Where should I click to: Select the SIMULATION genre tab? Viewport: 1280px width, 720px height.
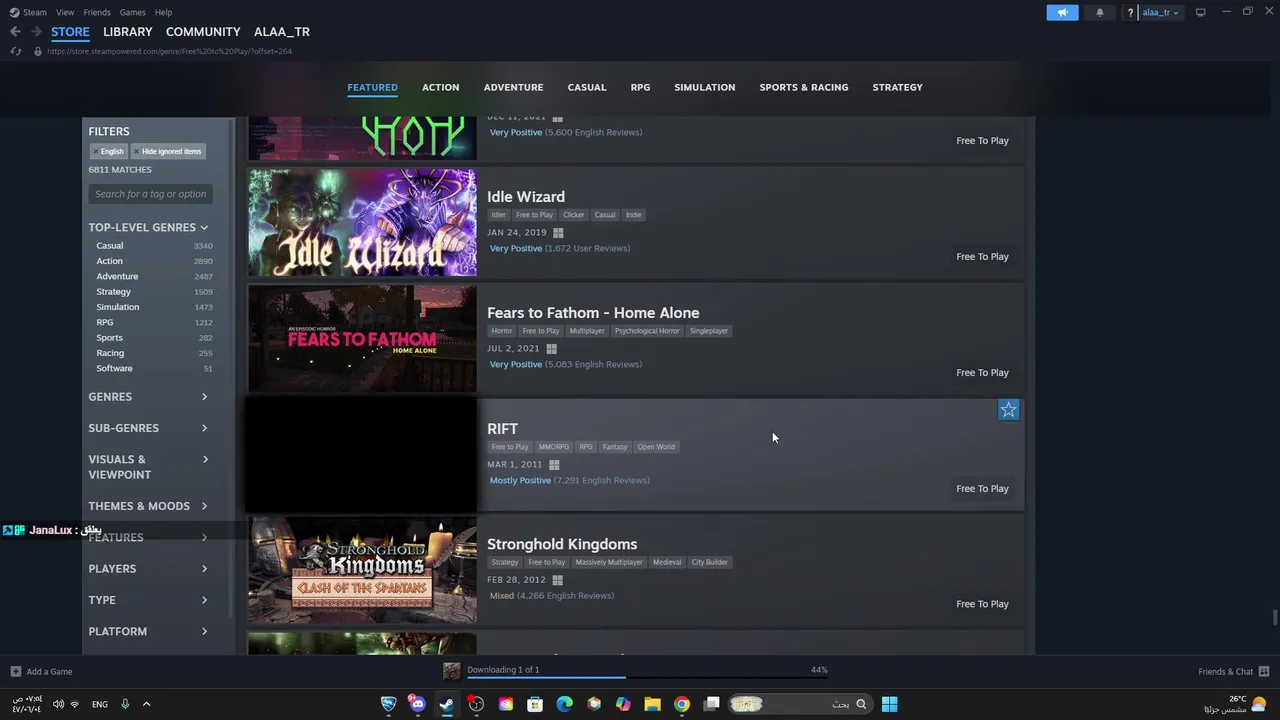704,87
